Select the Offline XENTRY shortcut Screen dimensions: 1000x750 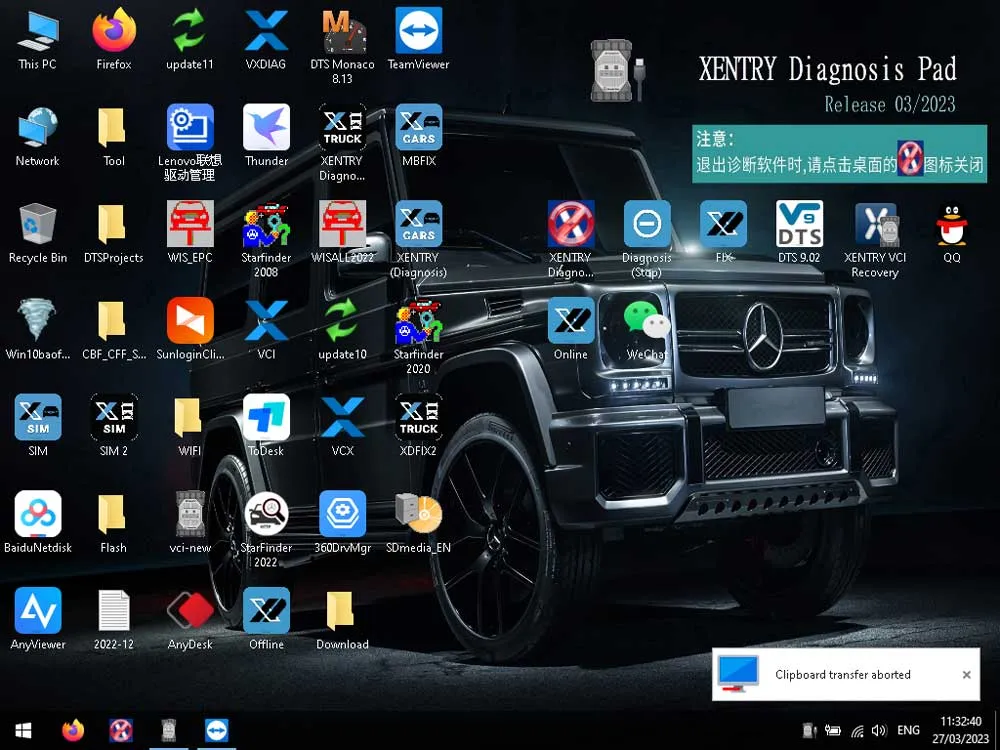pos(266,619)
